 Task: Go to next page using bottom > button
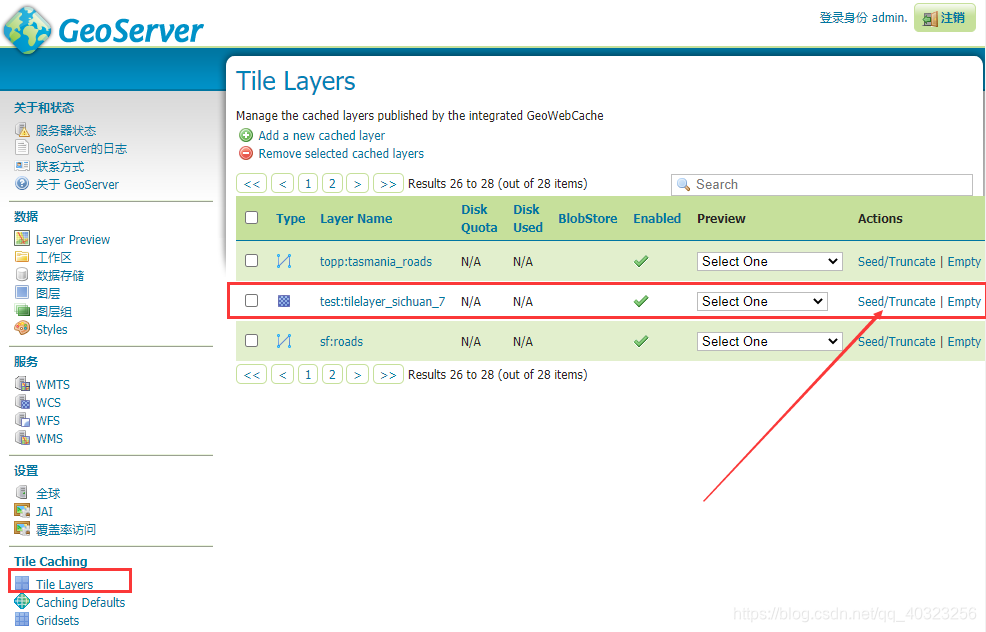[357, 374]
